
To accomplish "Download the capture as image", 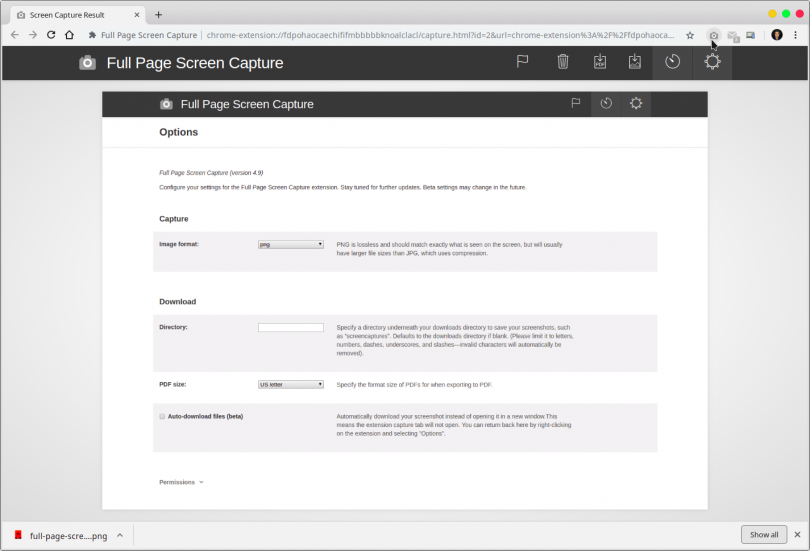I will tap(635, 61).
